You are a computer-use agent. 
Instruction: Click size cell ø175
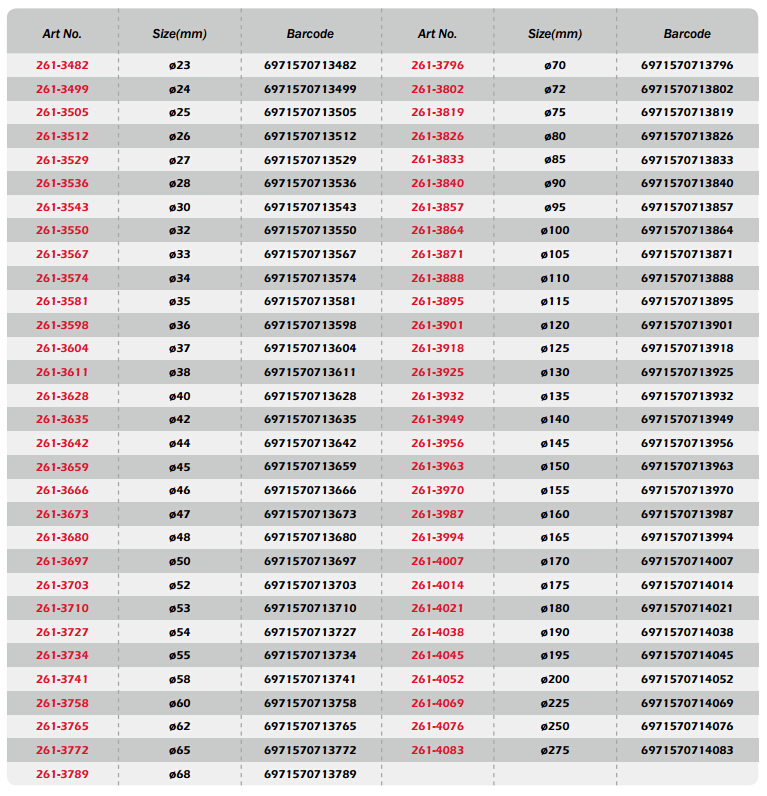pyautogui.click(x=555, y=585)
